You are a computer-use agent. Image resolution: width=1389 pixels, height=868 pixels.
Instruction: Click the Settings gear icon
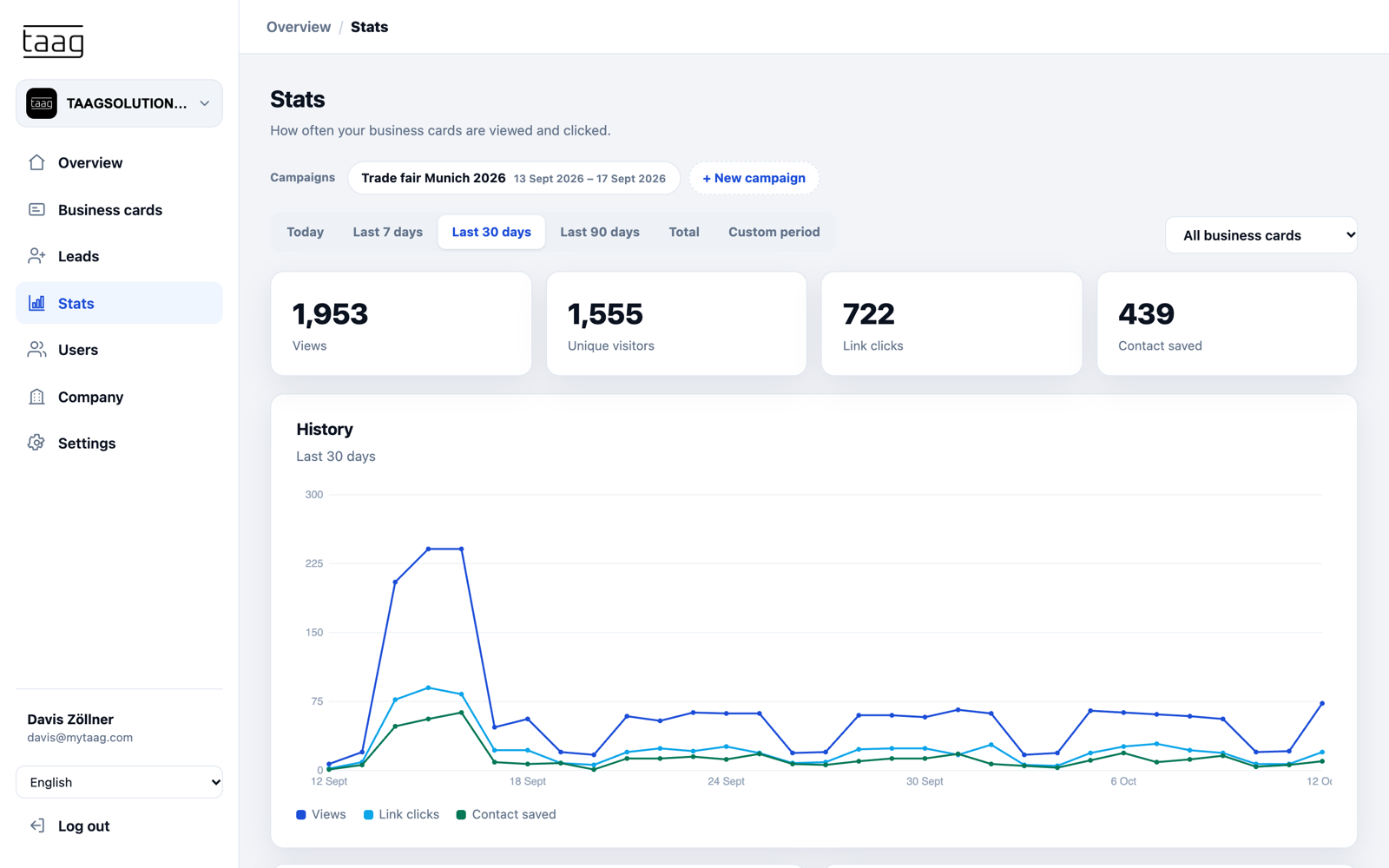(36, 443)
